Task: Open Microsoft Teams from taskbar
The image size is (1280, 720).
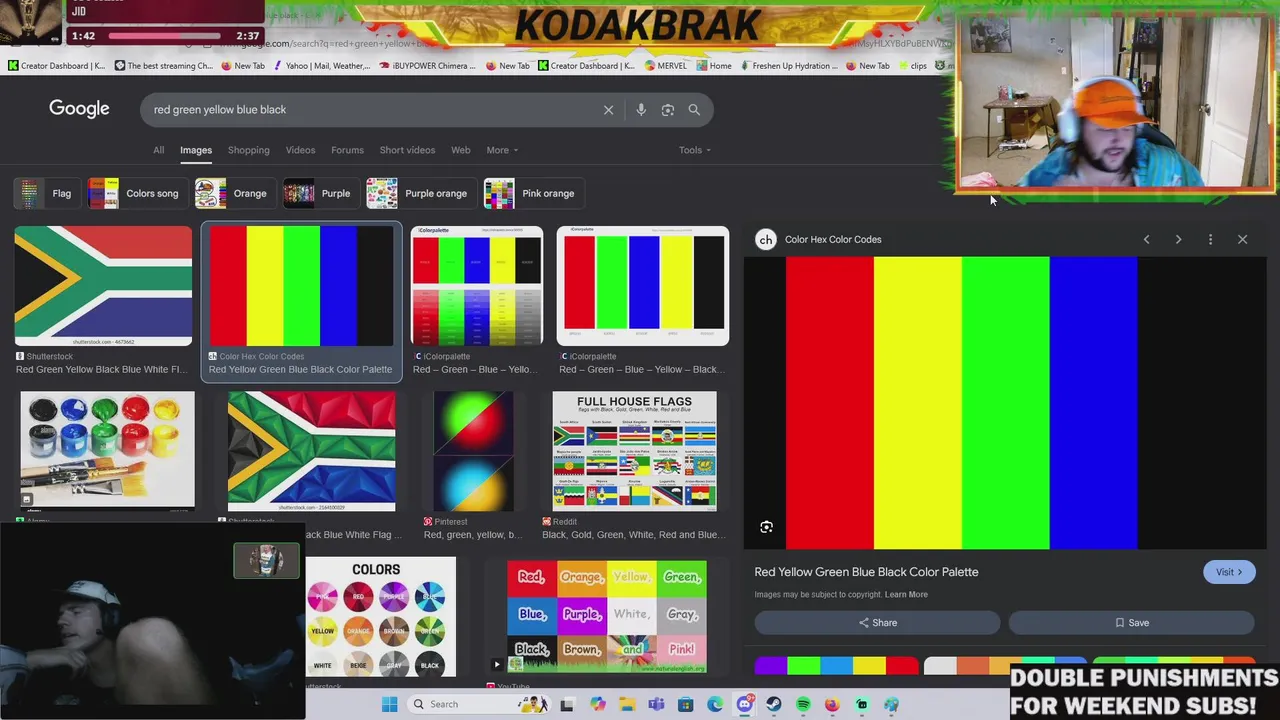Action: [x=656, y=704]
